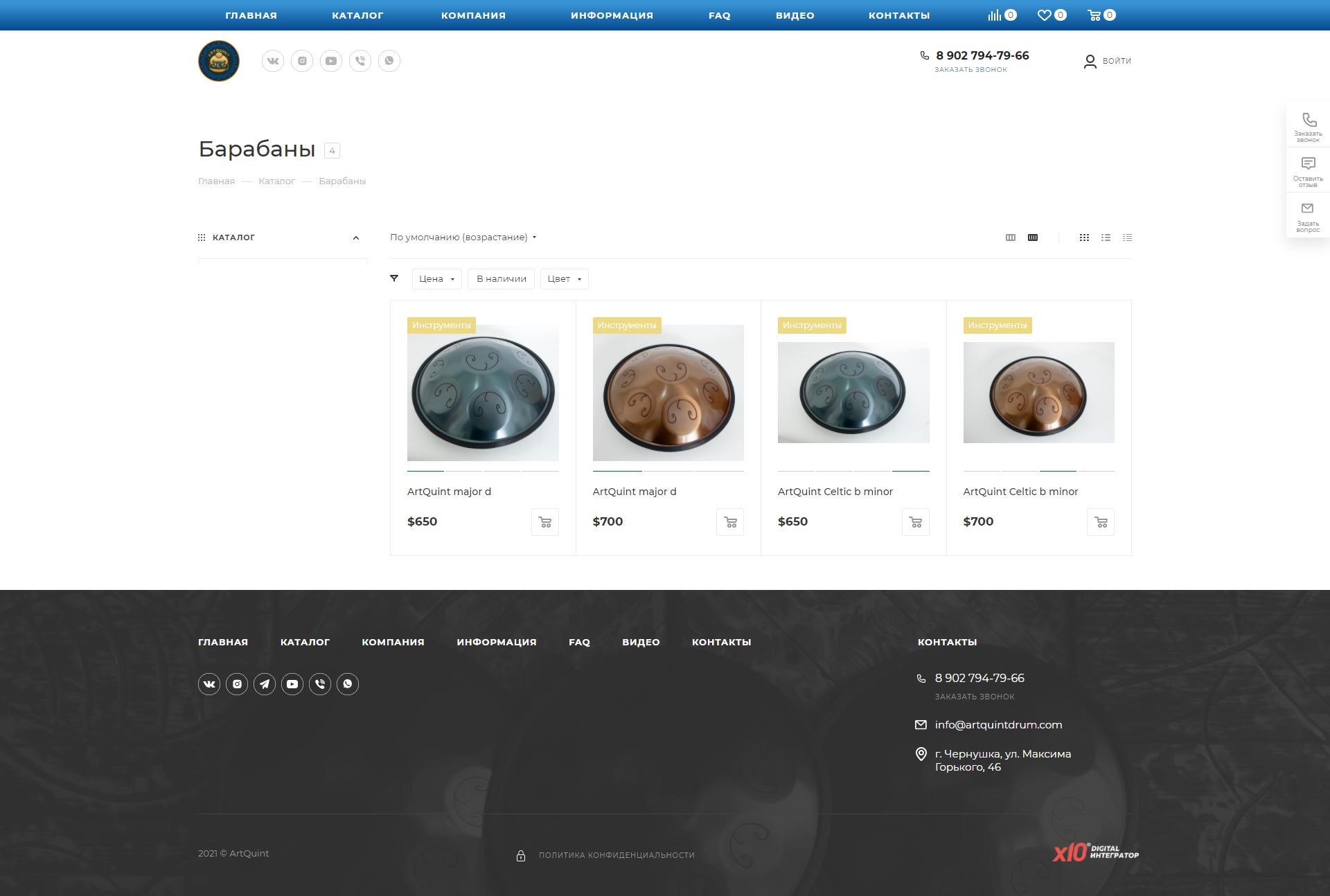The height and width of the screenshot is (896, 1330).
Task: Add $650 ArtQuint major d to cart
Action: point(545,522)
